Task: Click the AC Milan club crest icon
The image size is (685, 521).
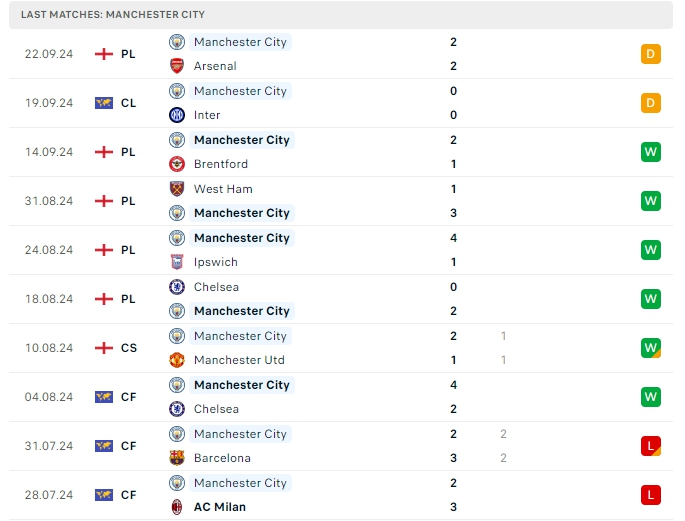Action: pos(177,507)
